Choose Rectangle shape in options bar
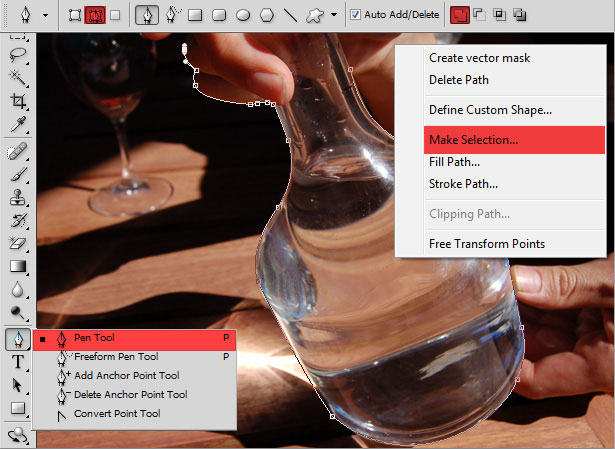 [195, 15]
